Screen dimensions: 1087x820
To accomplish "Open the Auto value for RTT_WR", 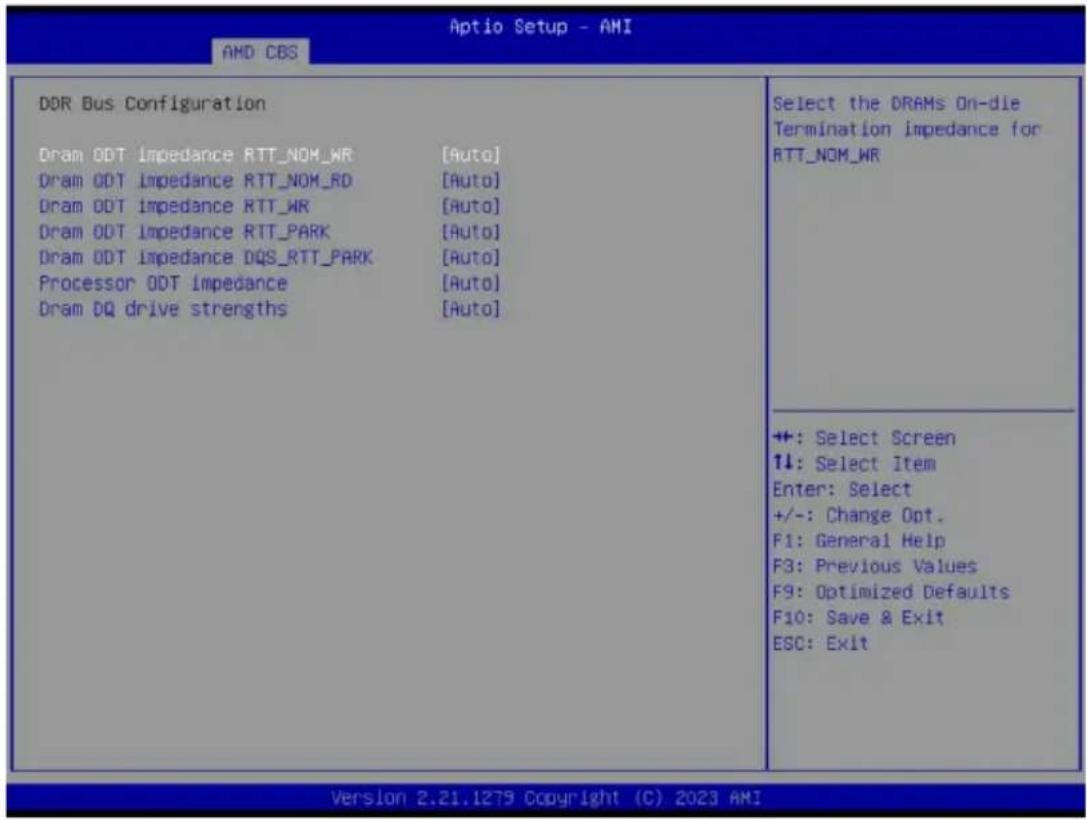I will pyautogui.click(x=471, y=206).
